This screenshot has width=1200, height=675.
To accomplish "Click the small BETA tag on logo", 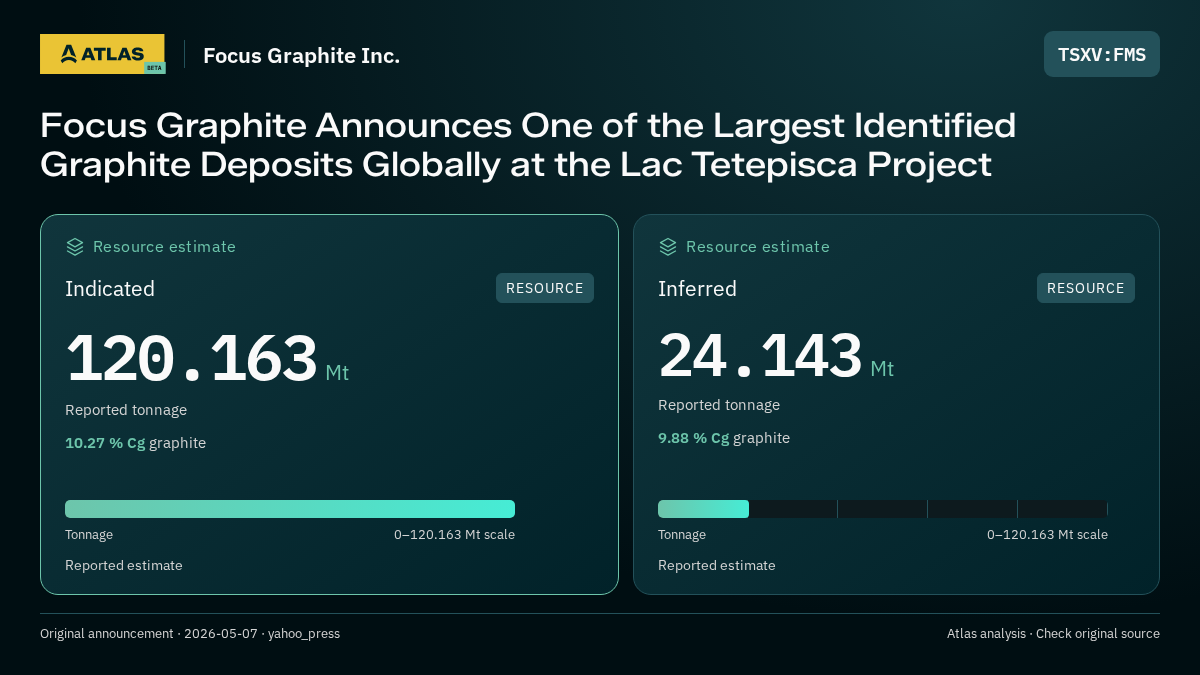I will pos(154,68).
